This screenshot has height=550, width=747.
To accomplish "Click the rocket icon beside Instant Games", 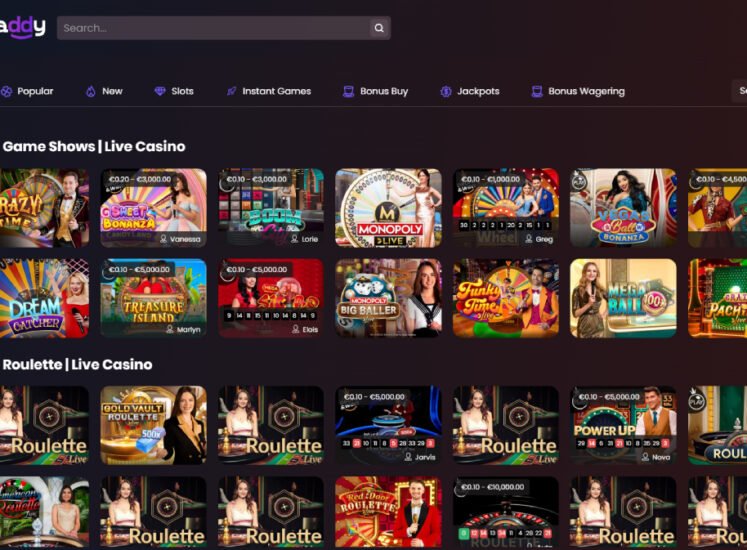I will coord(231,91).
